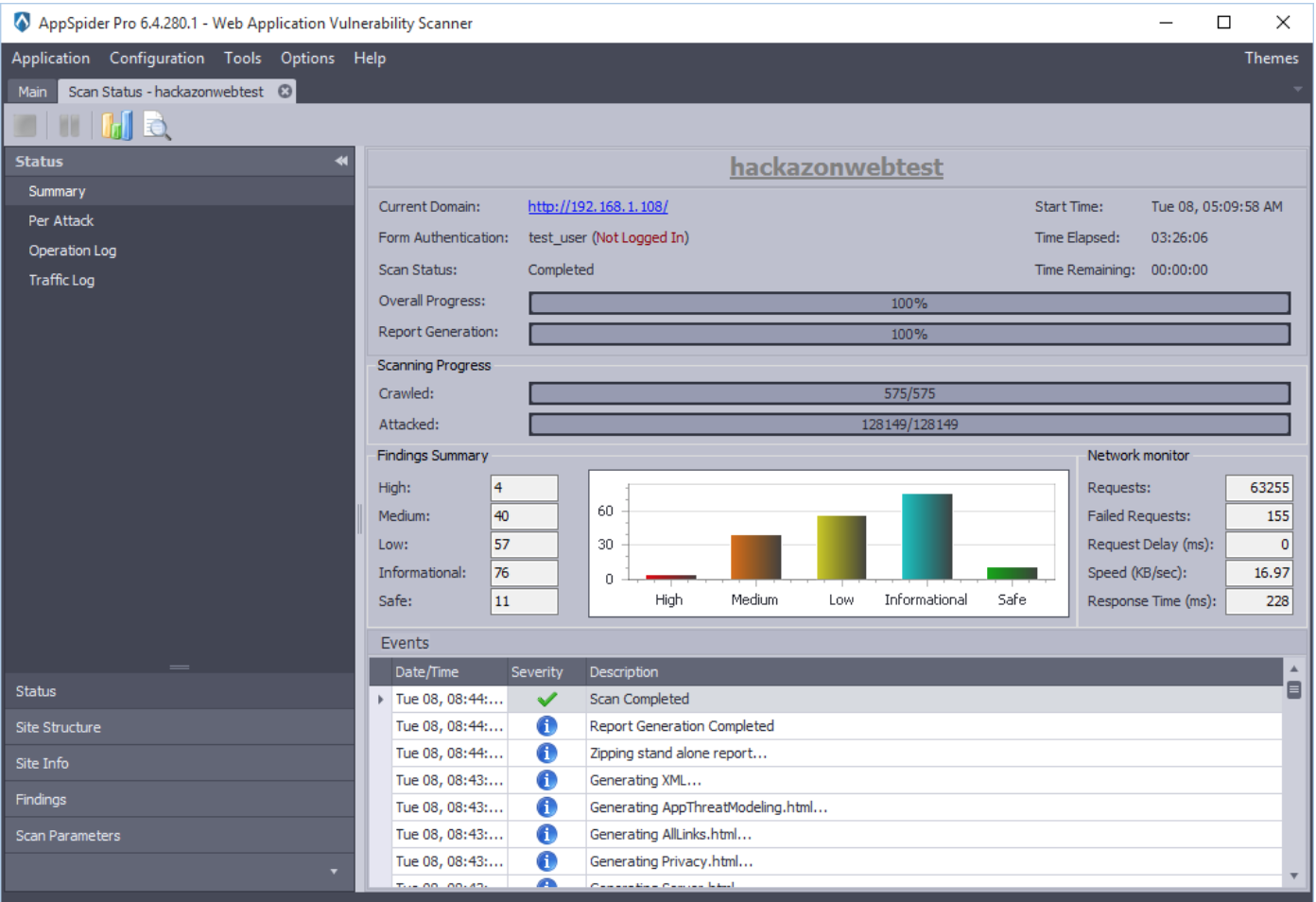Click the green checkmark for Scan Completed
The height and width of the screenshot is (902, 1316).
pyautogui.click(x=546, y=700)
